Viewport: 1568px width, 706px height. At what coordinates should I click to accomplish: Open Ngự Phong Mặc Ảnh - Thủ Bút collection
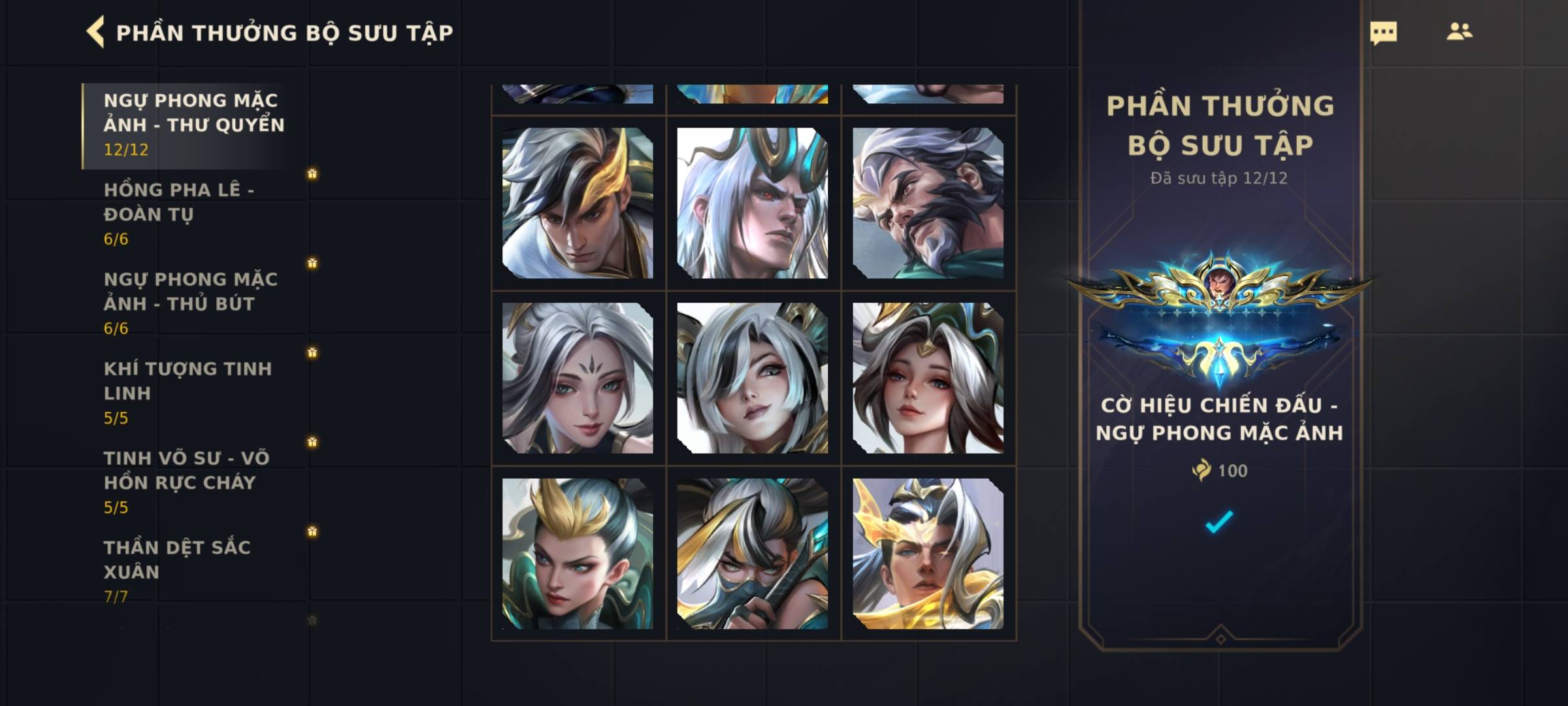(195, 304)
